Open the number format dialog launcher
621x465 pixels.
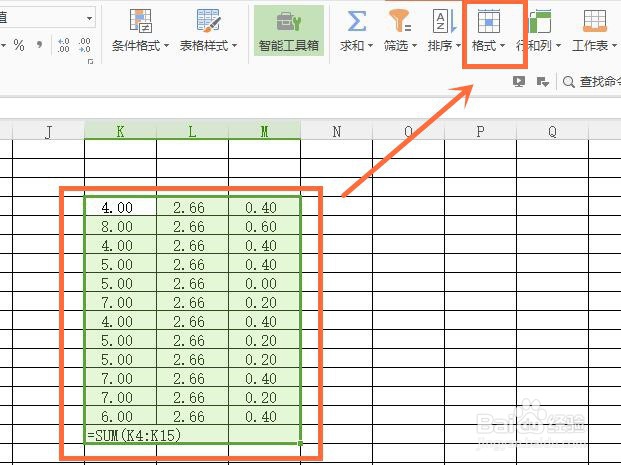click(x=90, y=61)
